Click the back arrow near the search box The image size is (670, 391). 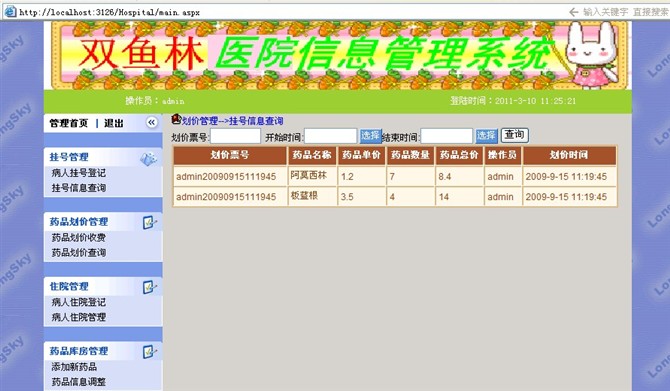(573, 12)
